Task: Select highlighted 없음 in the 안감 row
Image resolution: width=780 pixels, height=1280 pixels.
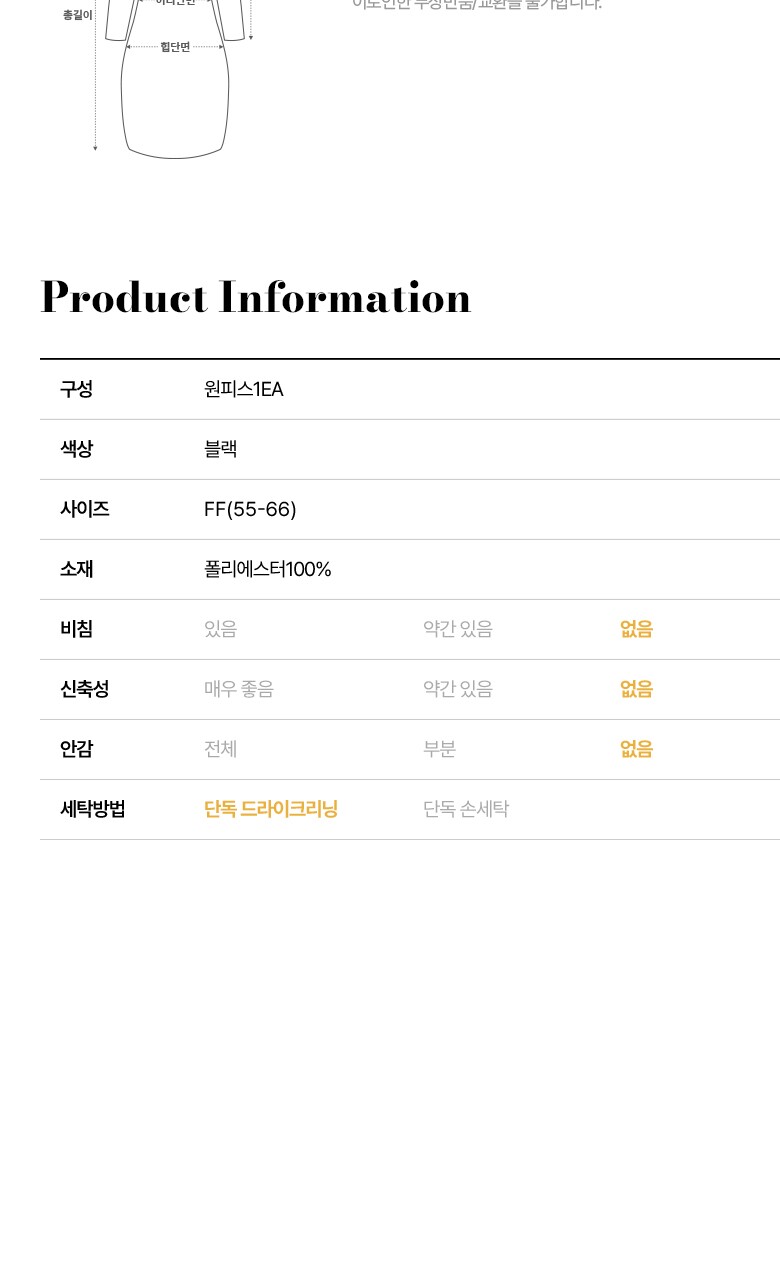Action: point(636,749)
